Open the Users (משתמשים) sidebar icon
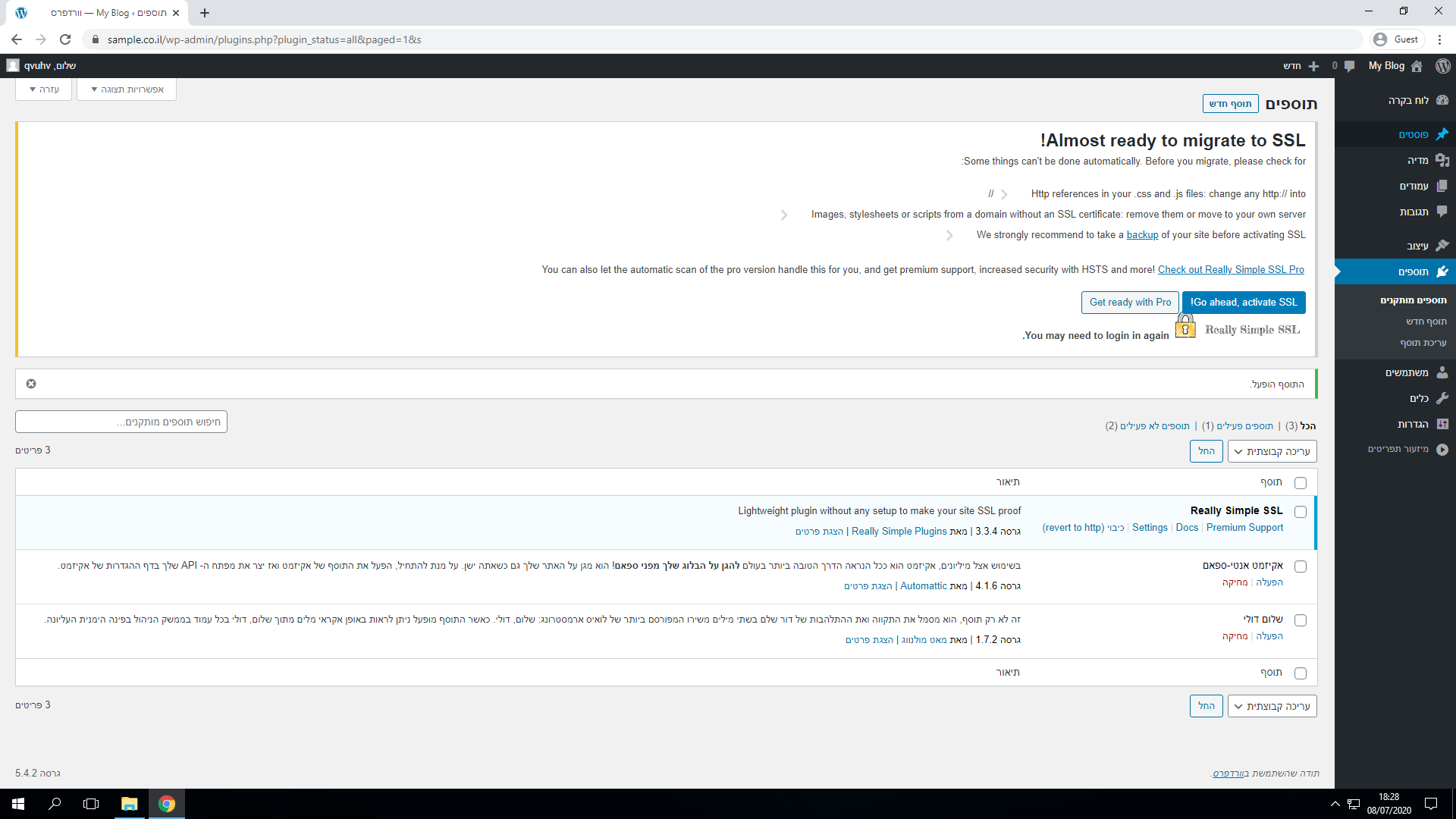The image size is (1456, 819). [1442, 372]
